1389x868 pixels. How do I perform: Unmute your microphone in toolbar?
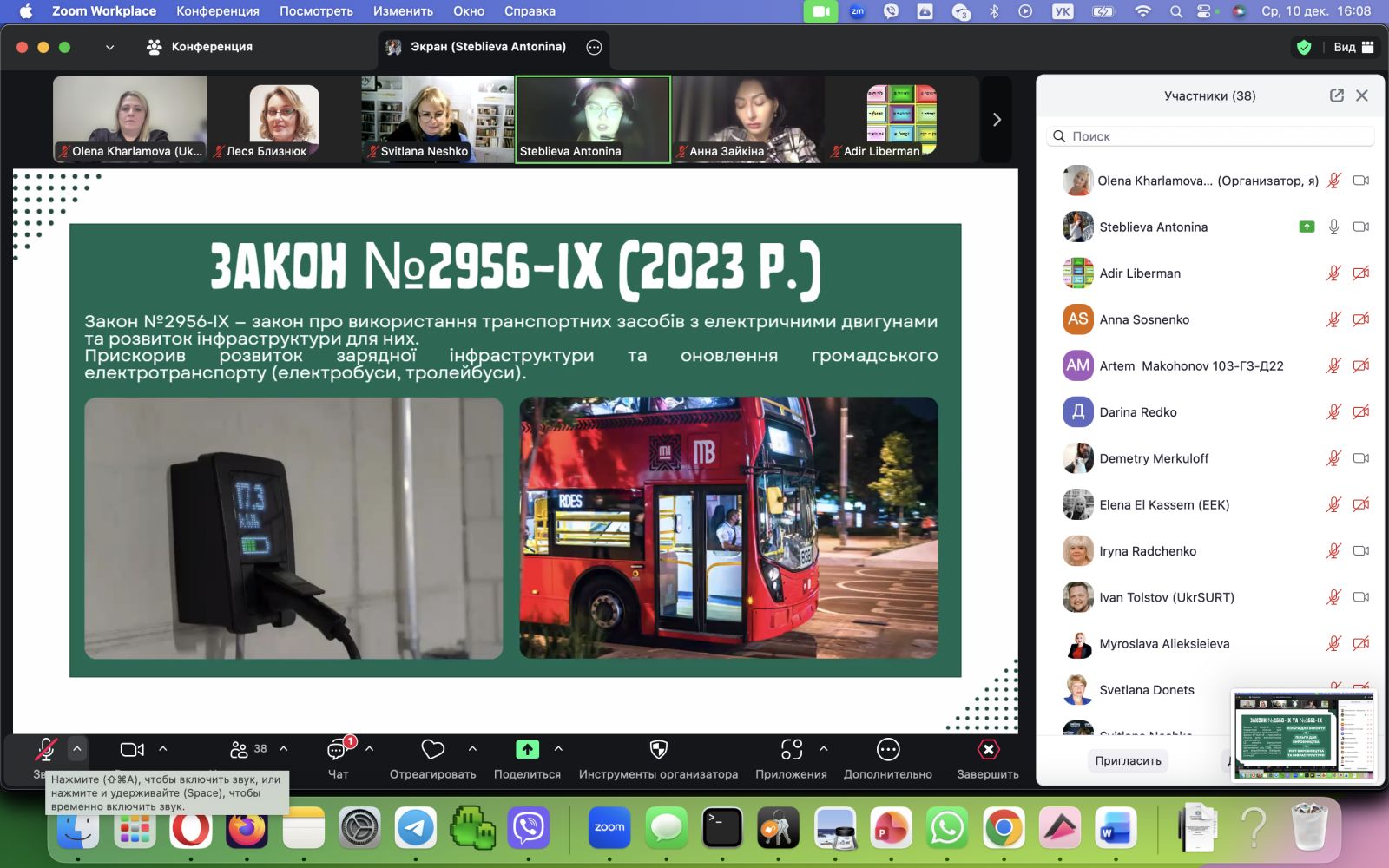coord(45,748)
